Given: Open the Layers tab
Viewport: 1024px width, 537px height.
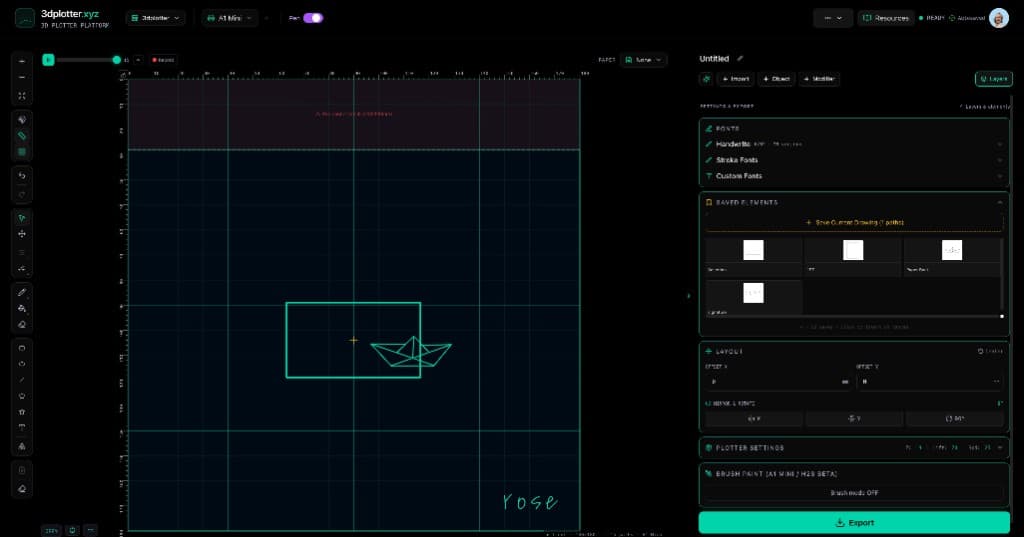Looking at the screenshot, I should point(993,79).
